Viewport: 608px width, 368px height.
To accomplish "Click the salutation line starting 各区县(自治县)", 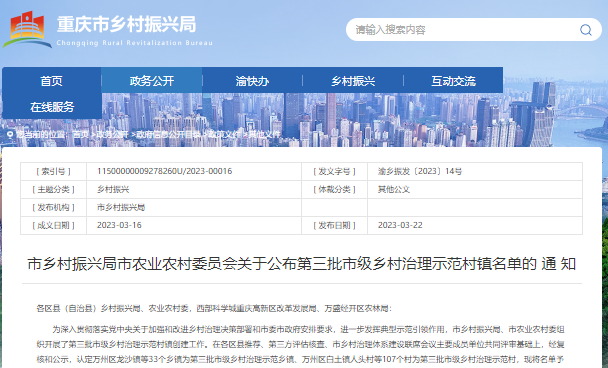I will (214, 309).
